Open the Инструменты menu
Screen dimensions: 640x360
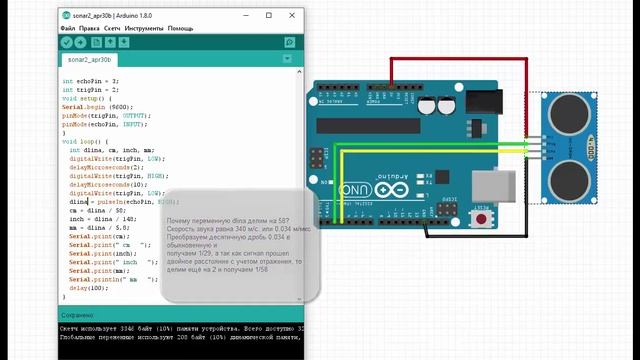pos(144,29)
